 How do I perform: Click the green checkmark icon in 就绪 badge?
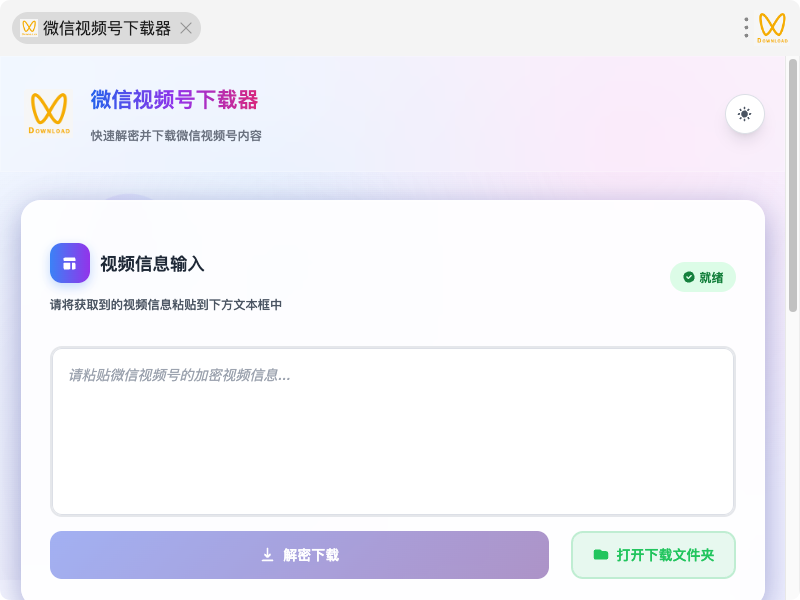coord(689,277)
